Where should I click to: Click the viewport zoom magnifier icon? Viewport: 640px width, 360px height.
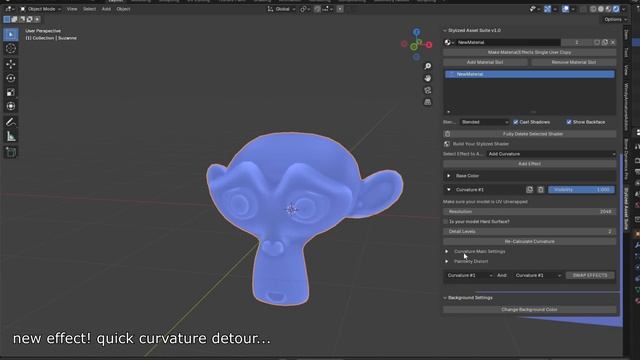point(427,66)
